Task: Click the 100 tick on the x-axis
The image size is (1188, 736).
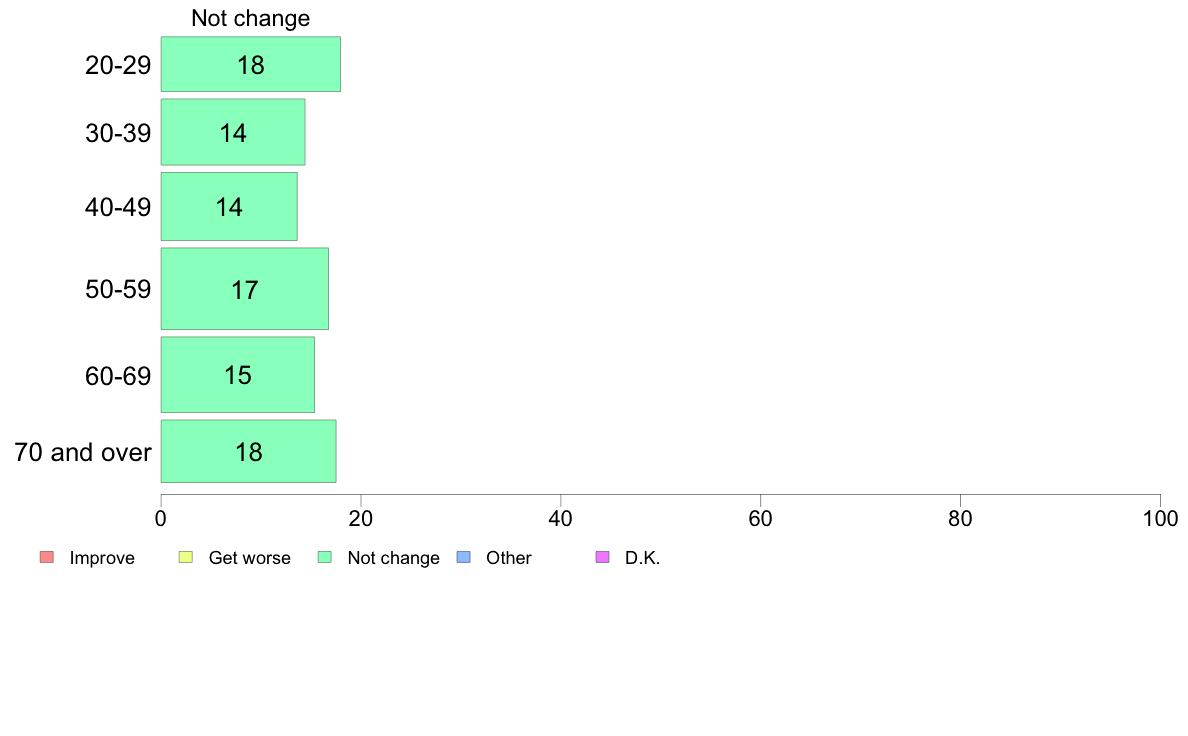Action: (x=1160, y=518)
